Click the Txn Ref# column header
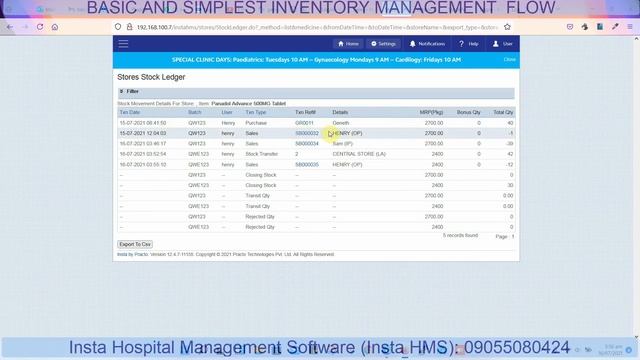This screenshot has width=640, height=360. click(x=305, y=112)
